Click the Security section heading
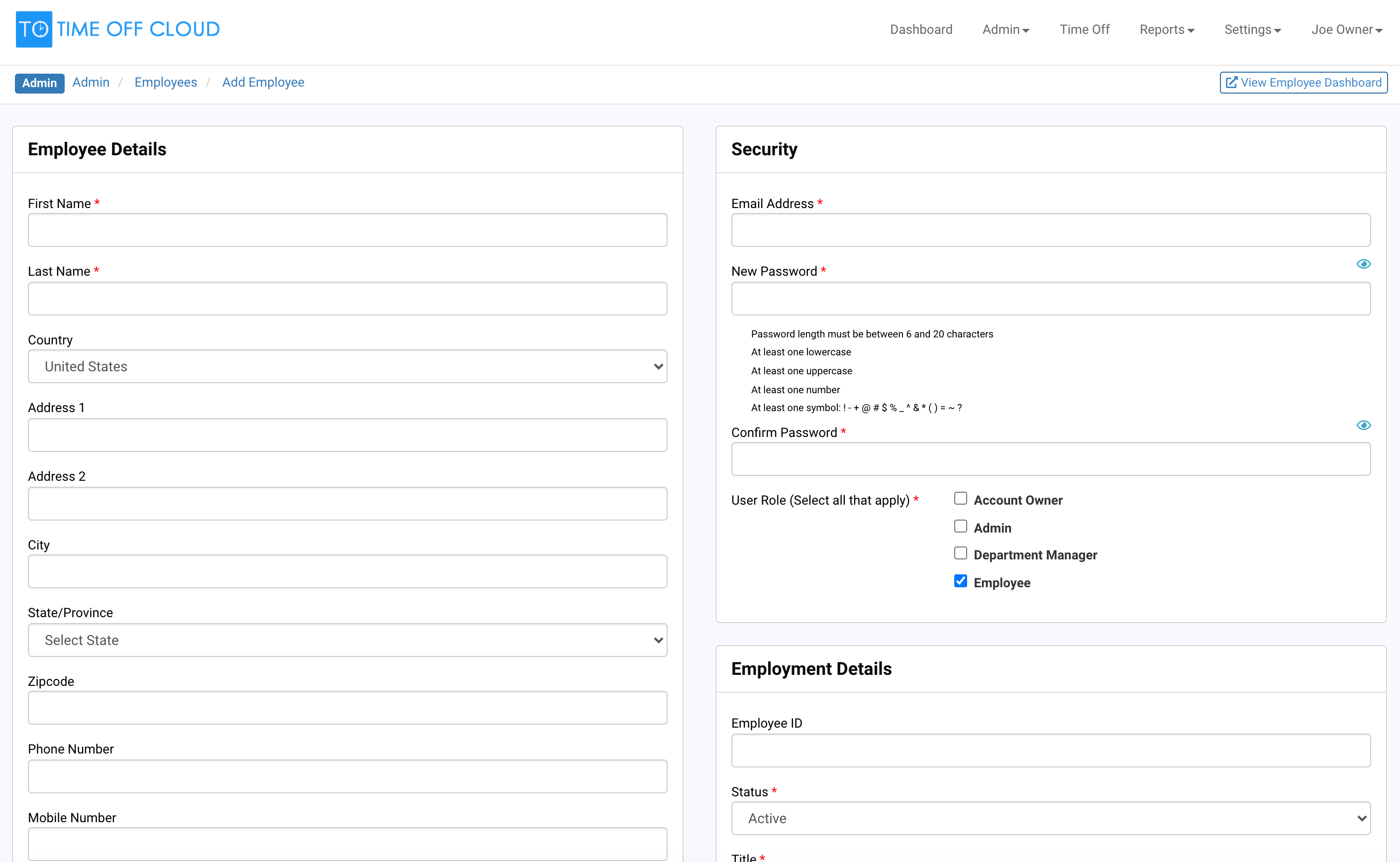 pos(764,149)
